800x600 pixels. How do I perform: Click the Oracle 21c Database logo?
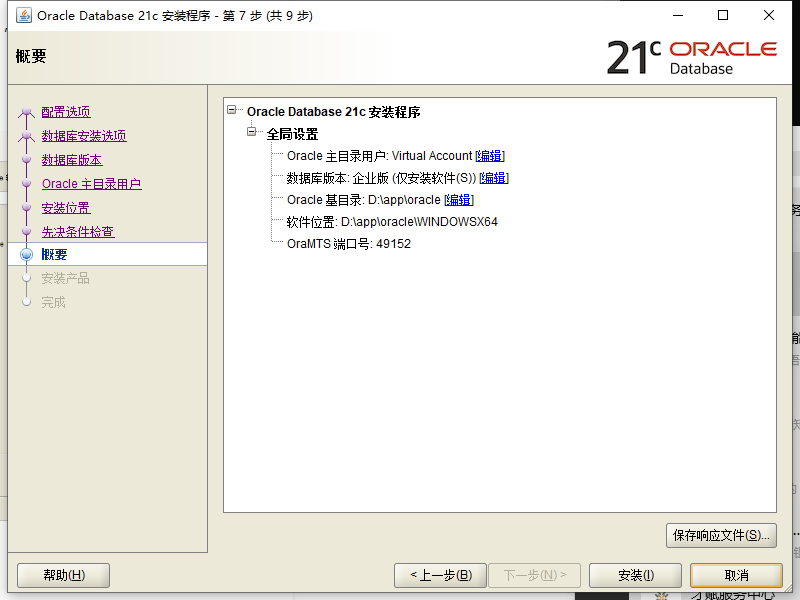pyautogui.click(x=692, y=57)
